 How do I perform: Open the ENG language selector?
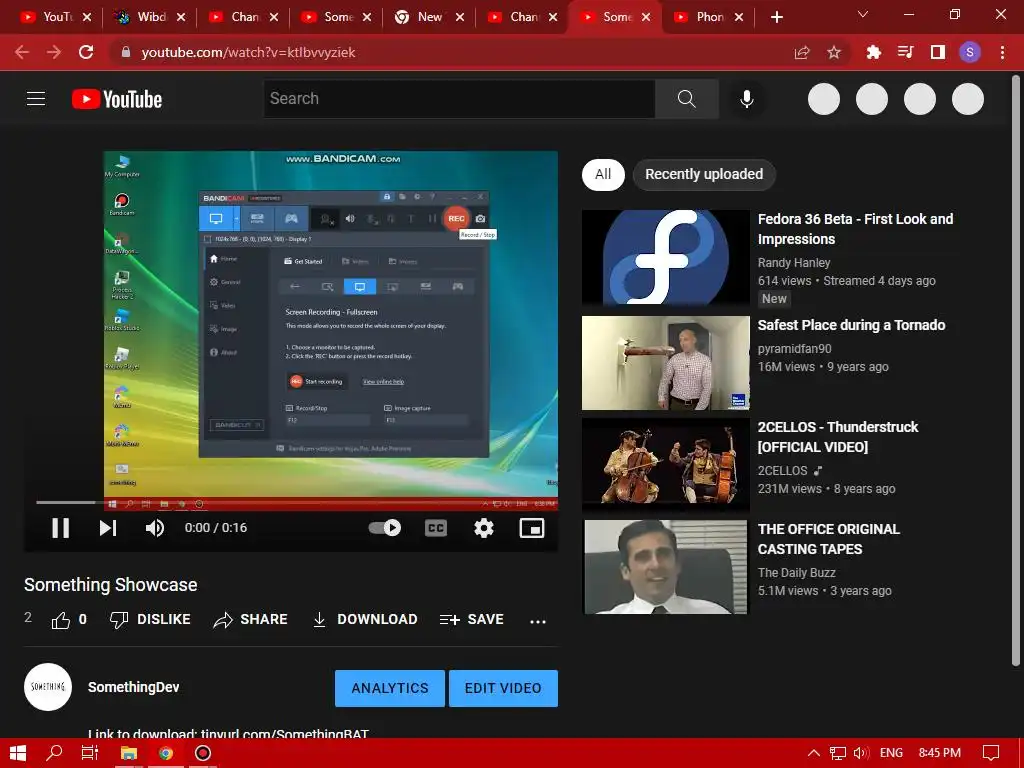click(x=891, y=753)
